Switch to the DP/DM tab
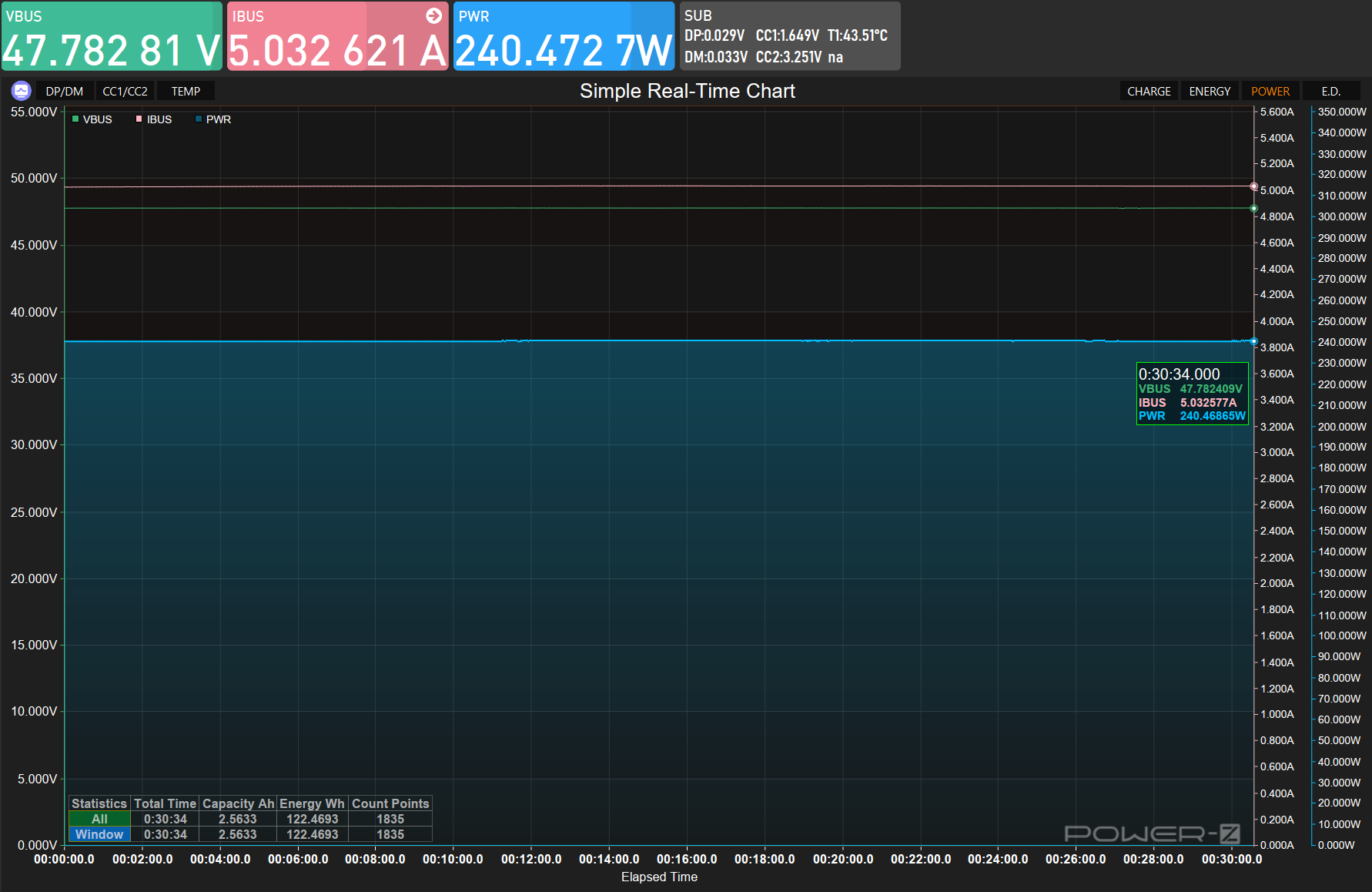1372x892 pixels. [x=65, y=91]
